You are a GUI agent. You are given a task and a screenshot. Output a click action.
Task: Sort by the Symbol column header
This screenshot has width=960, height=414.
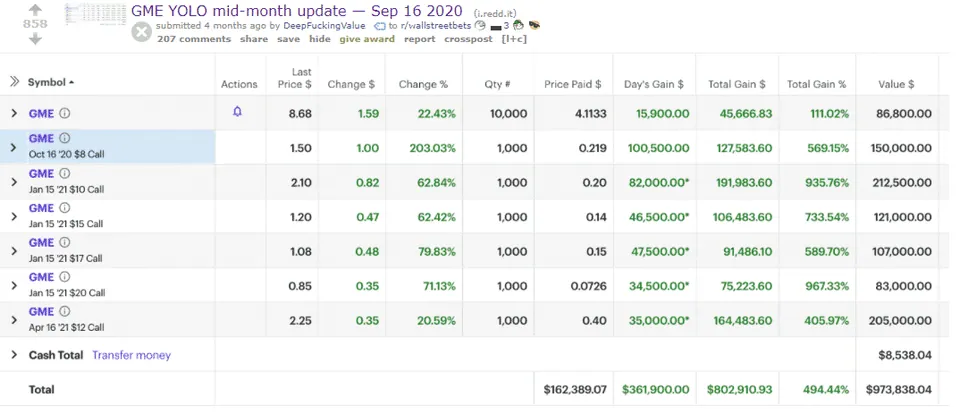click(x=51, y=82)
